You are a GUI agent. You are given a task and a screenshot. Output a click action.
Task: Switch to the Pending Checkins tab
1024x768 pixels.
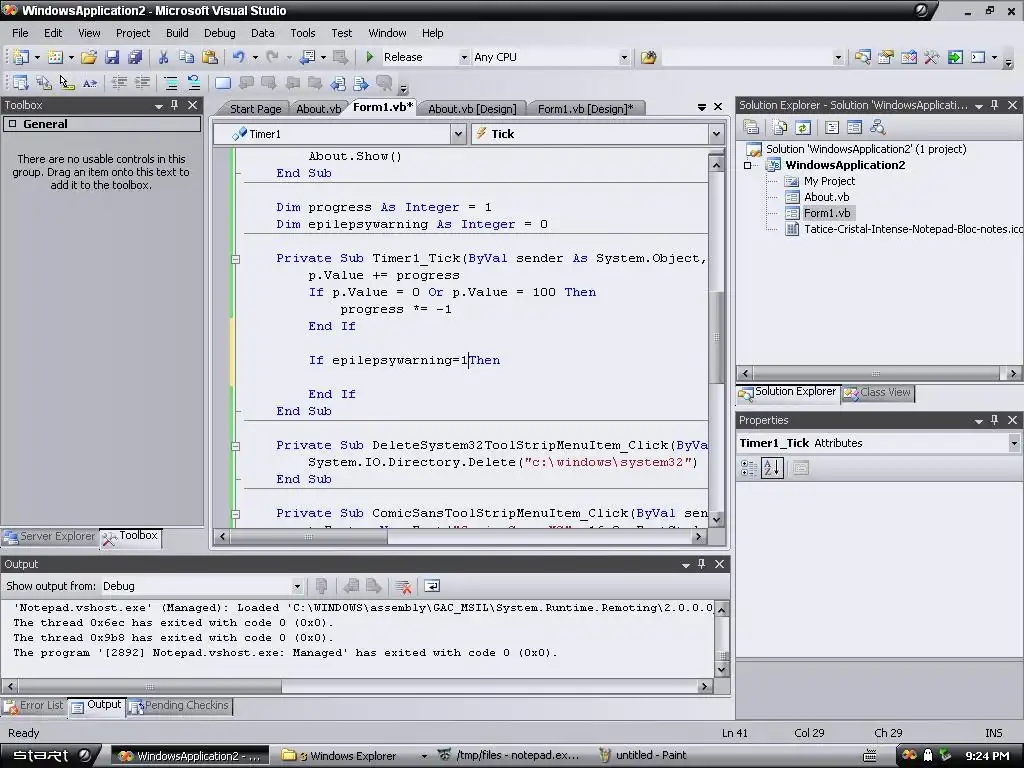[180, 706]
